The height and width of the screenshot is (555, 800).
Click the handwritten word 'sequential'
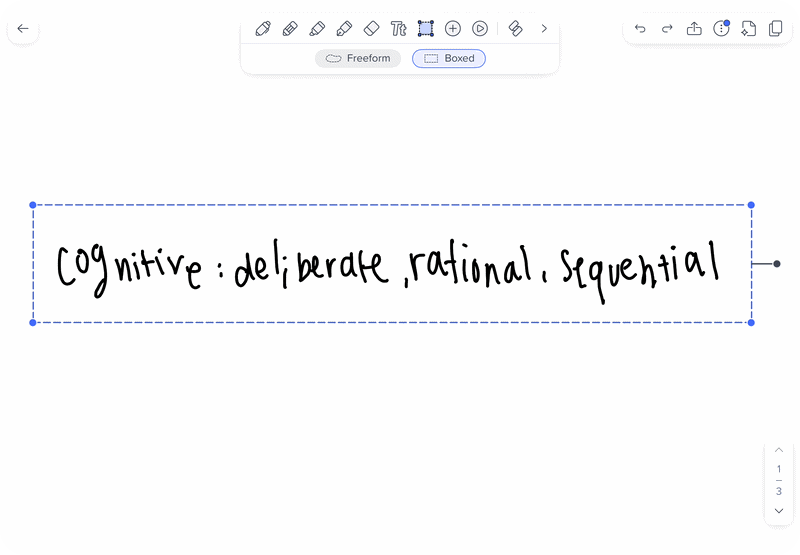click(x=640, y=271)
